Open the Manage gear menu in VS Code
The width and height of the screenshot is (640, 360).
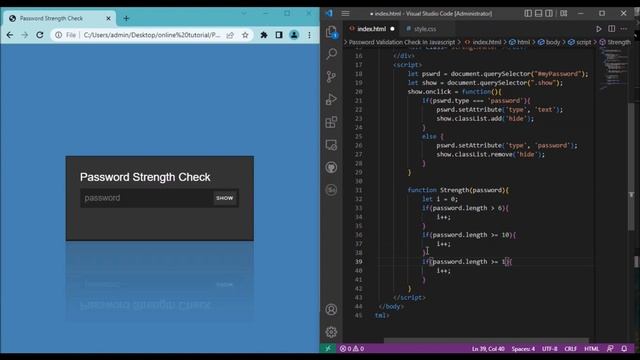(x=331, y=332)
